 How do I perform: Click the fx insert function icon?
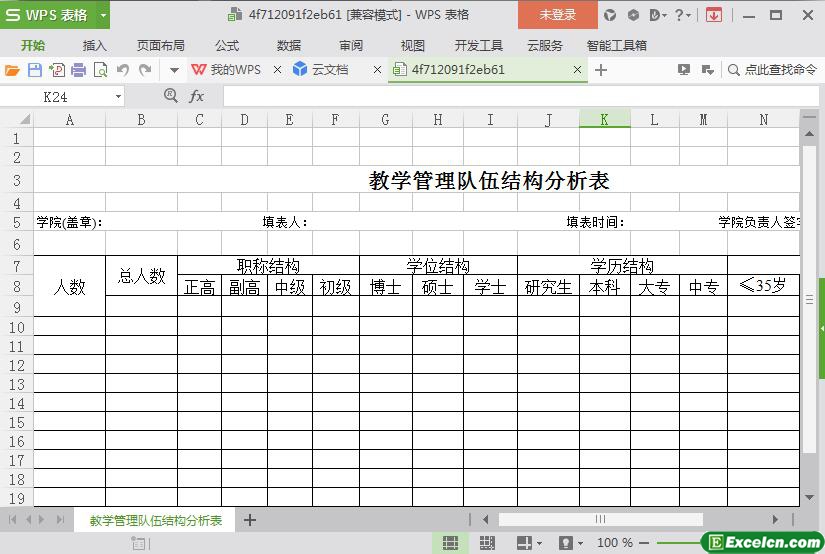tap(196, 96)
